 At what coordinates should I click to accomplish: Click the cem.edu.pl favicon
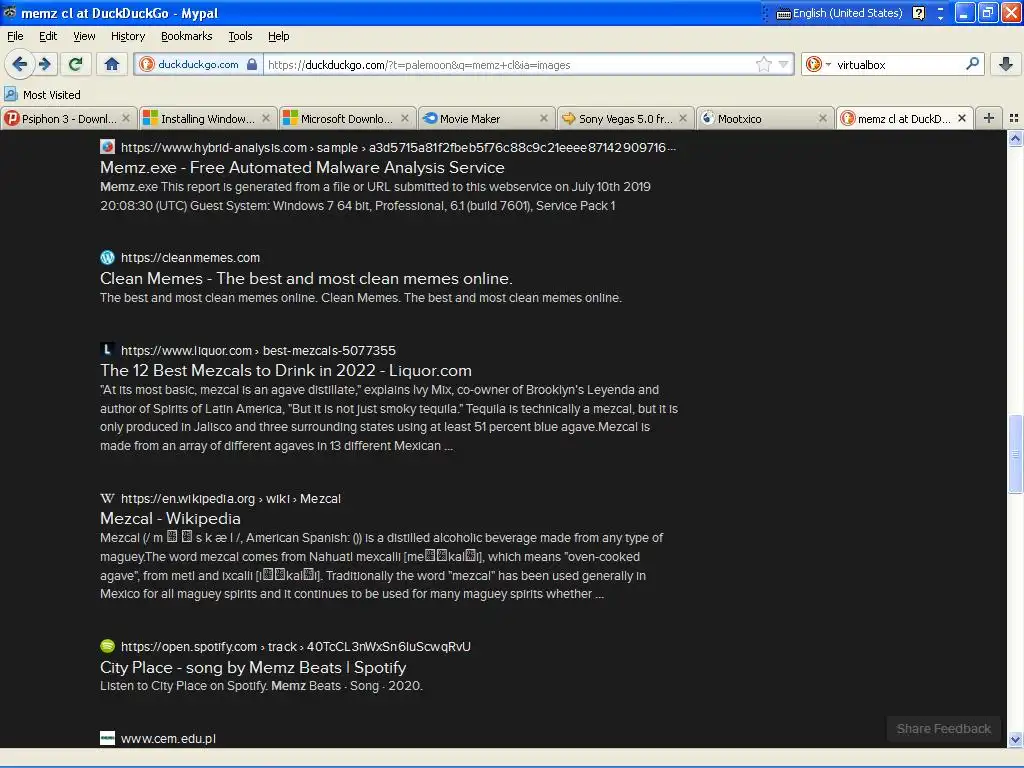(108, 738)
